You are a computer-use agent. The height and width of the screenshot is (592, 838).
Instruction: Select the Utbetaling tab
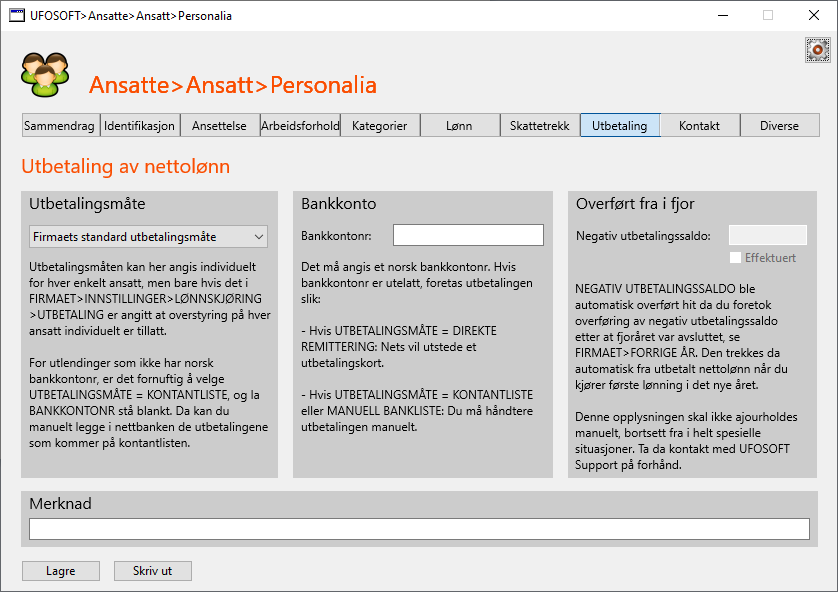(620, 126)
